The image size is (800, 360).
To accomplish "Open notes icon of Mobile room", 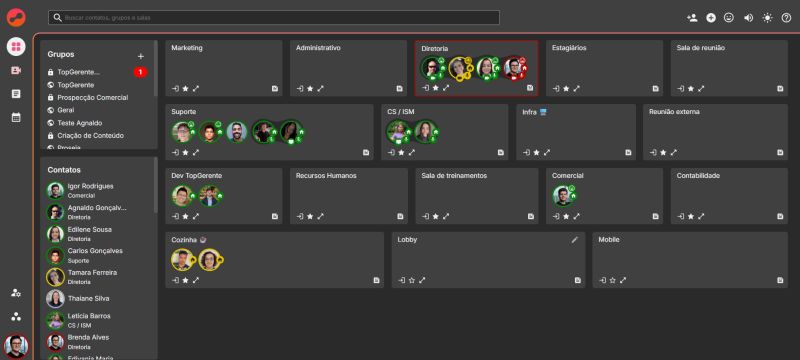I will (780, 280).
